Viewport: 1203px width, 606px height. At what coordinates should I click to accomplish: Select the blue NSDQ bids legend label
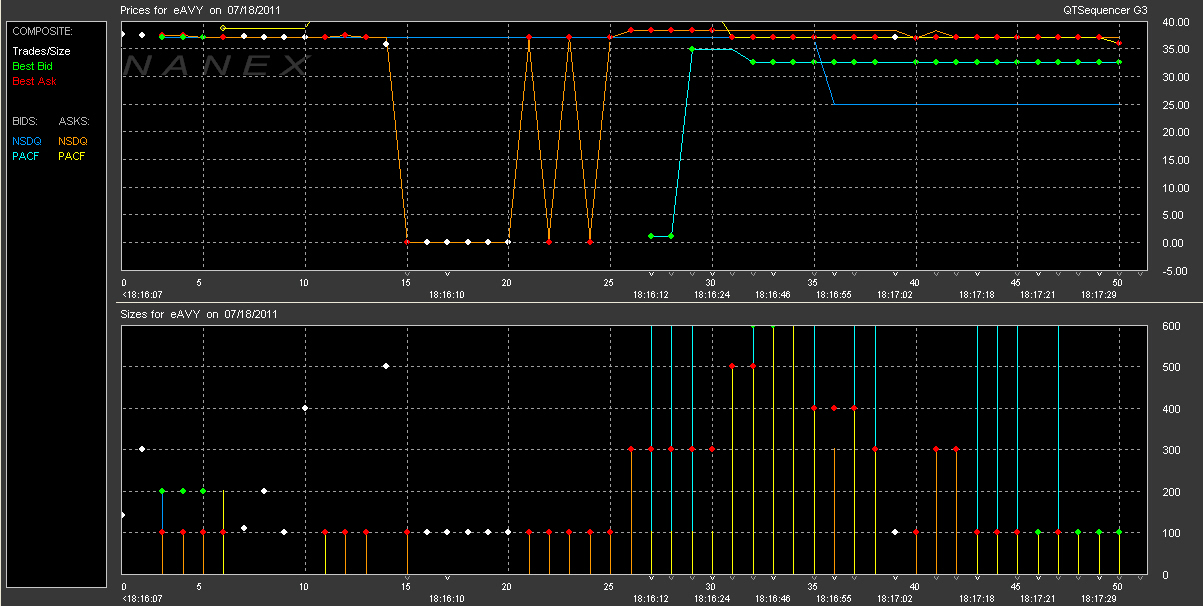(27, 141)
